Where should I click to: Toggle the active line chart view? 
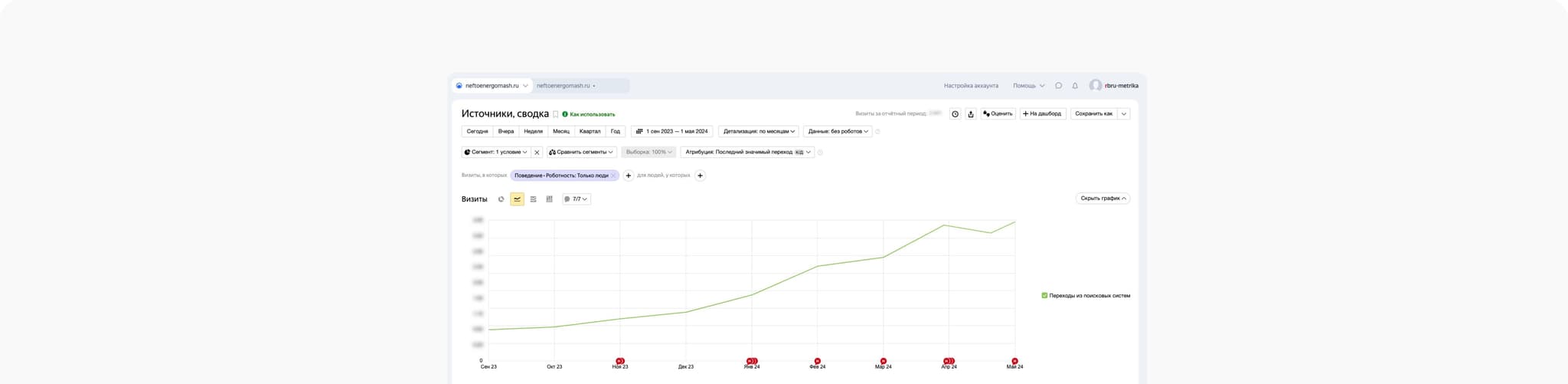[x=517, y=199]
